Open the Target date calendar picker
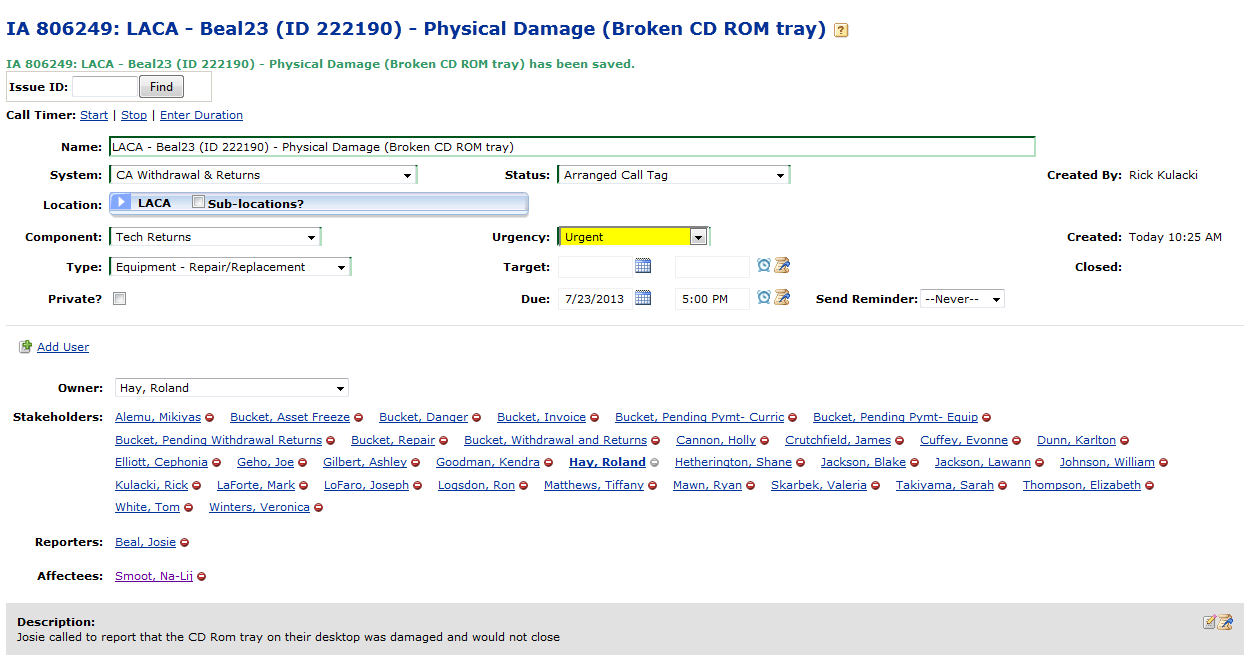Screen dimensions: 1245x657 643,266
